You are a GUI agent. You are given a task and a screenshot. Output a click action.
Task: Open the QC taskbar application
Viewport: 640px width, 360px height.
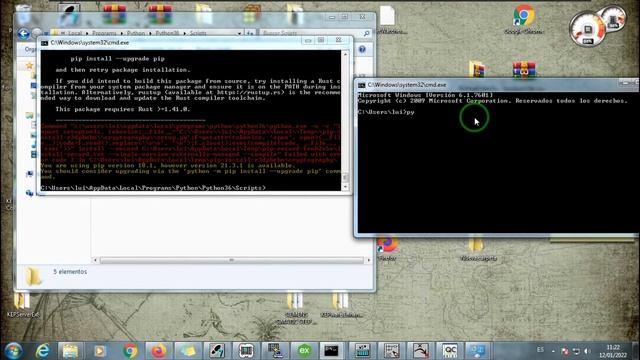pos(449,351)
